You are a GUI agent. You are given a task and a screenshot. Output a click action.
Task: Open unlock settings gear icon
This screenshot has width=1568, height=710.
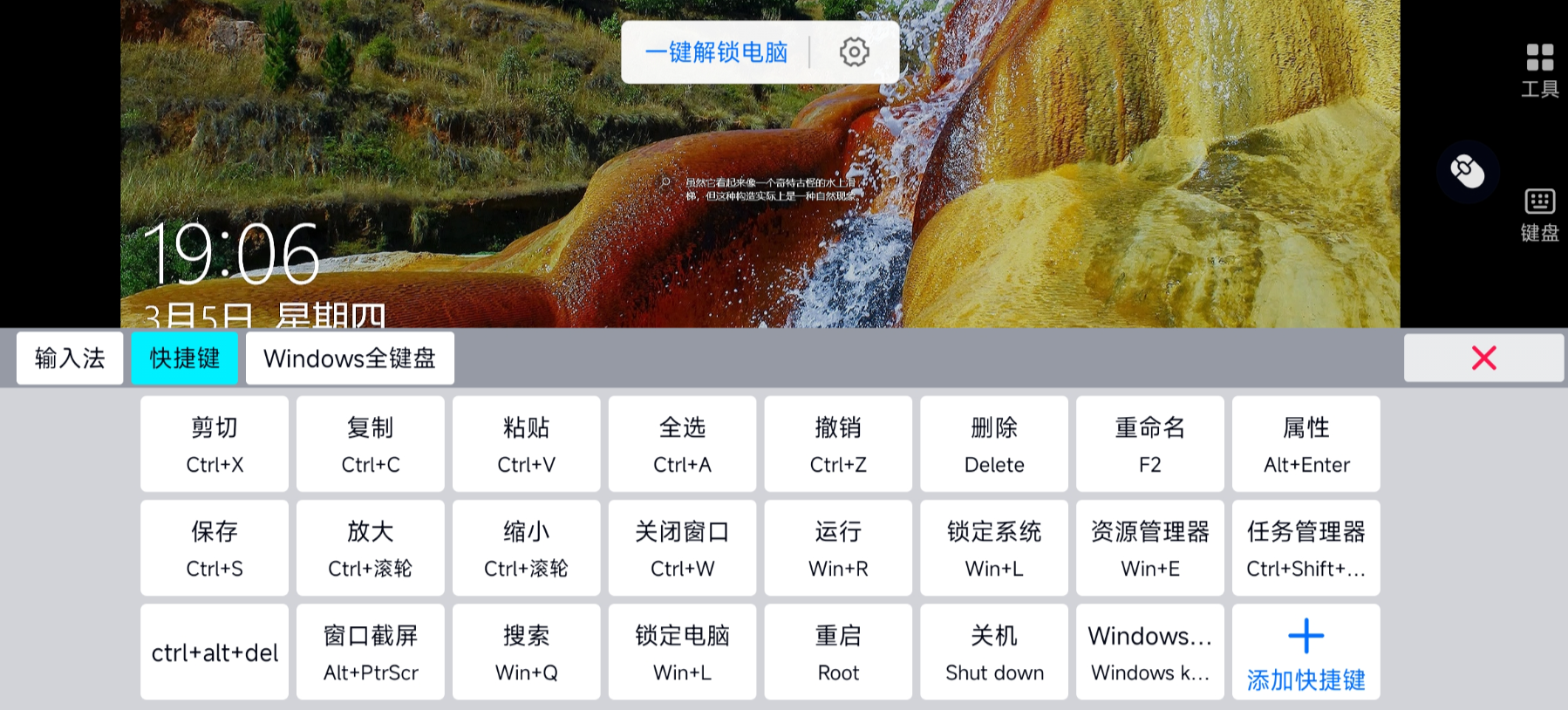(854, 52)
